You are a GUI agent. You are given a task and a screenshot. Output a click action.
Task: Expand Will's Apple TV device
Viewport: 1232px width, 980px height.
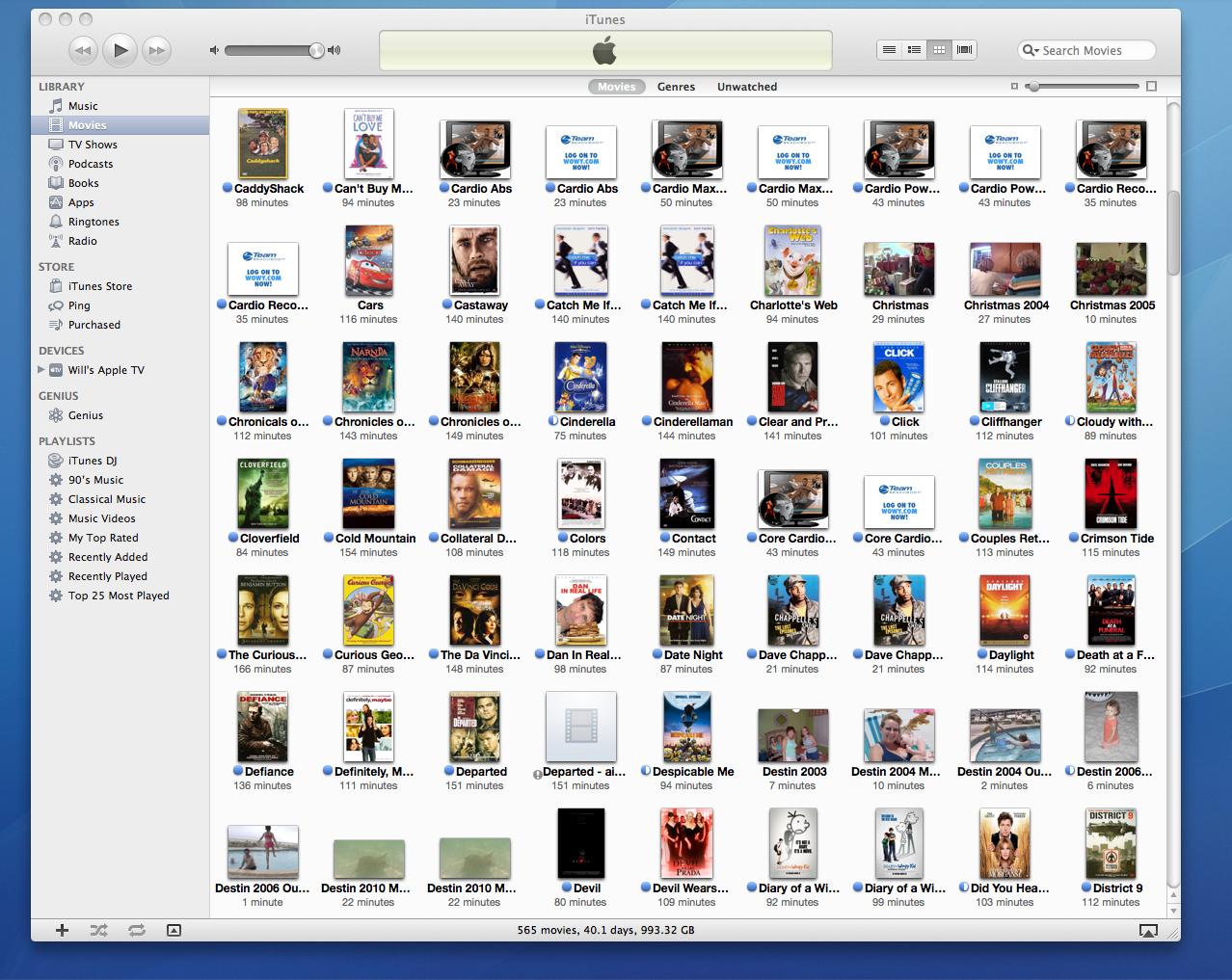[40, 370]
